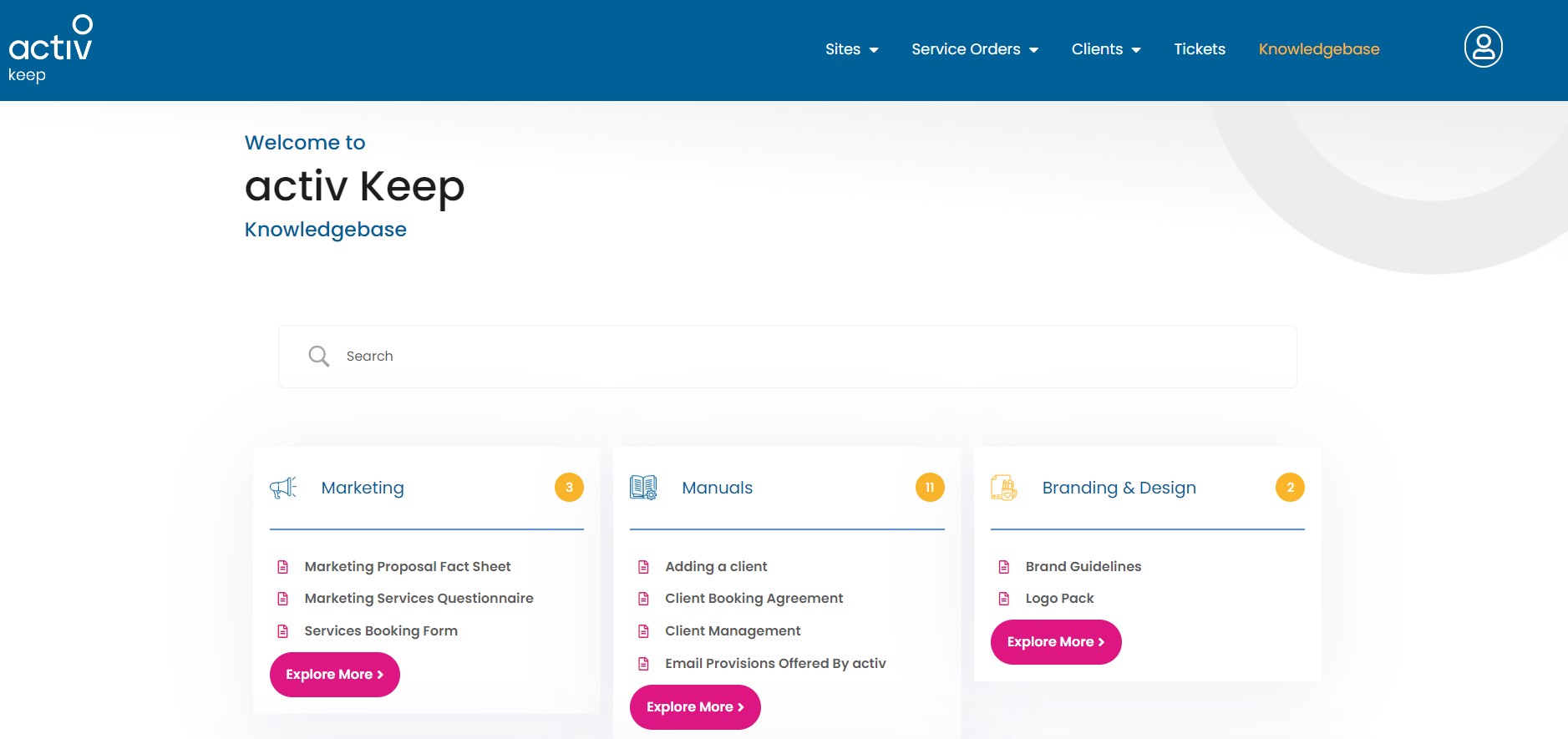This screenshot has width=1568, height=739.
Task: Click the Branding count badge showing 2
Action: tap(1290, 488)
